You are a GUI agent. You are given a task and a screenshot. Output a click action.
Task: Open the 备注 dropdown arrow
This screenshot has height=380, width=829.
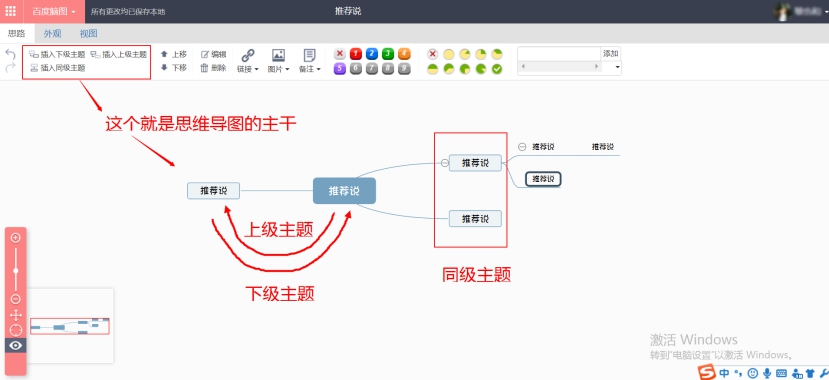[319, 69]
